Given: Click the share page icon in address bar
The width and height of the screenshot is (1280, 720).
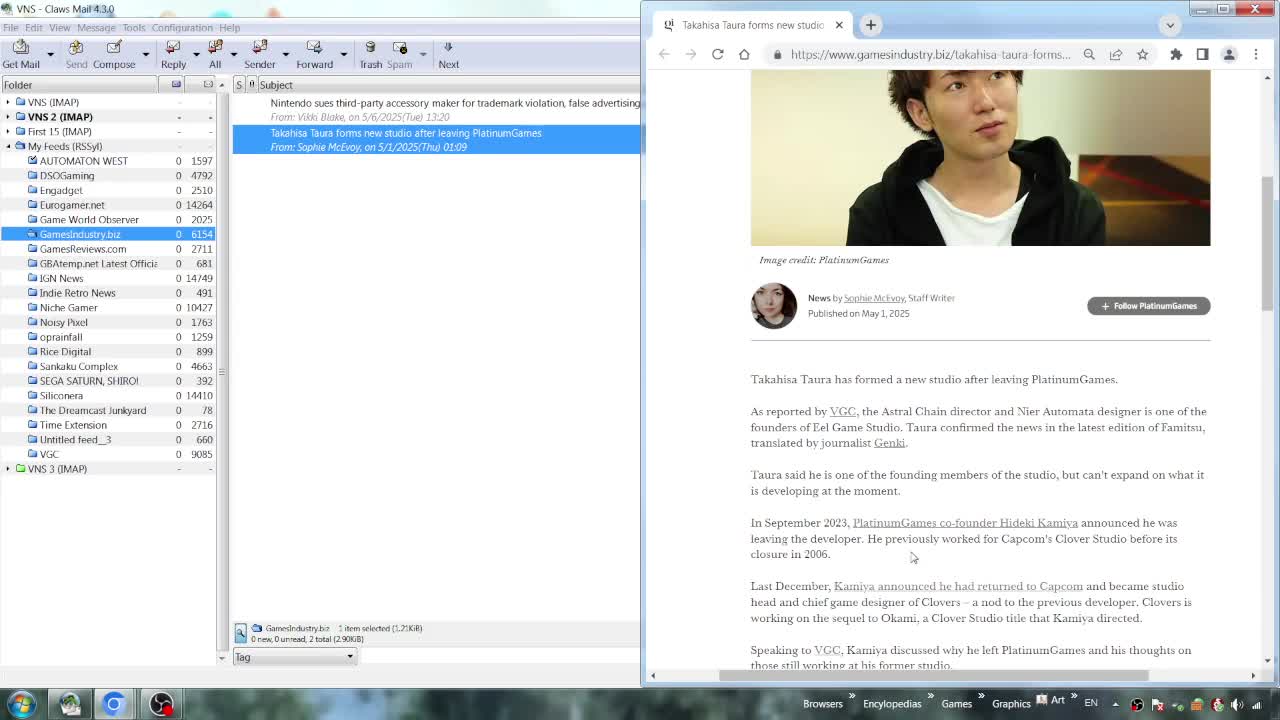Looking at the screenshot, I should click(1116, 54).
